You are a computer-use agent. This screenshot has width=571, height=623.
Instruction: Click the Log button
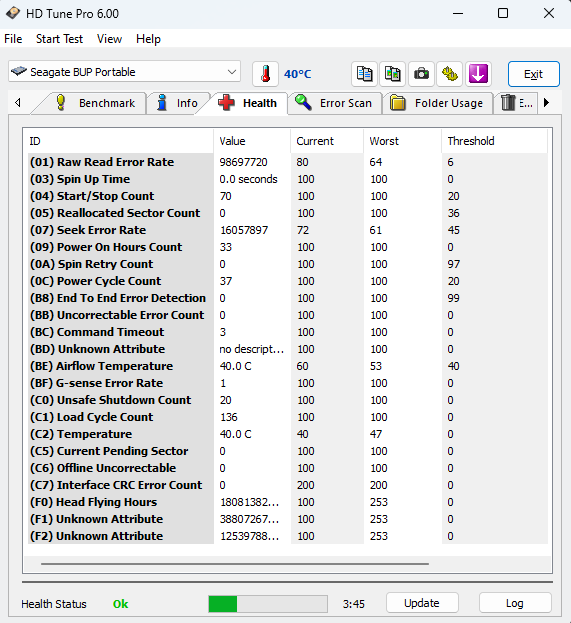point(515,603)
